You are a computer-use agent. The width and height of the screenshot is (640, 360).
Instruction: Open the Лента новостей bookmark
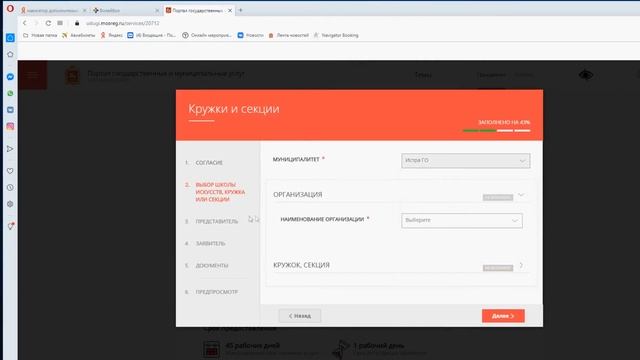point(289,36)
